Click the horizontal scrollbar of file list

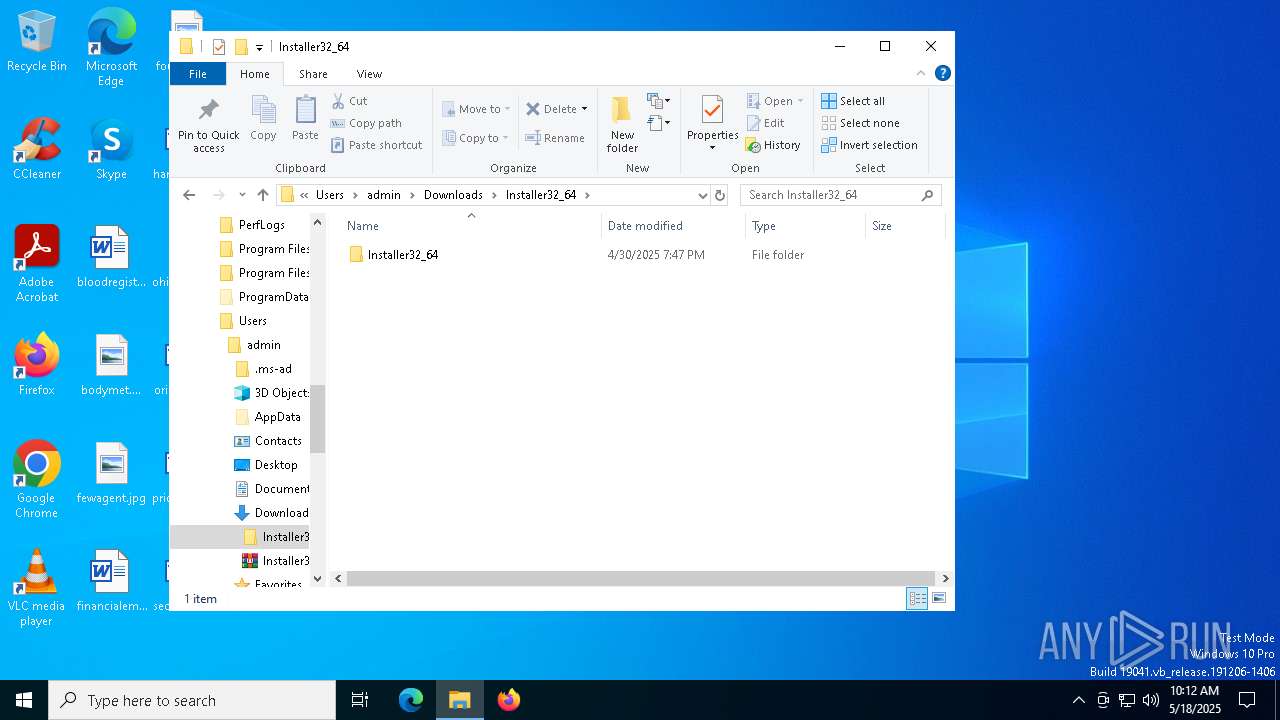(641, 578)
